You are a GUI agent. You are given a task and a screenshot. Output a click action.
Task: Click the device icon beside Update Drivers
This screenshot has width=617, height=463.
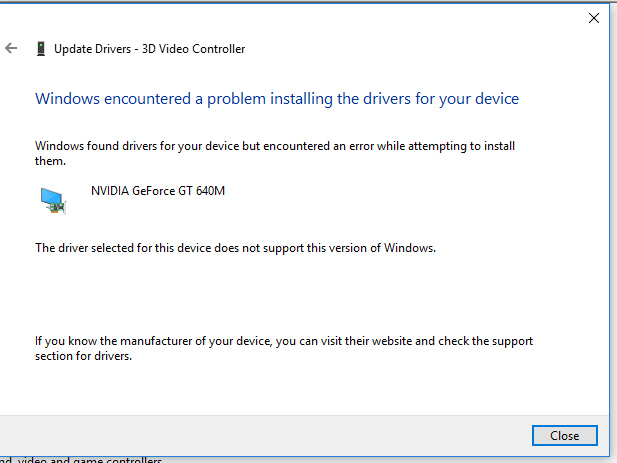[x=41, y=49]
